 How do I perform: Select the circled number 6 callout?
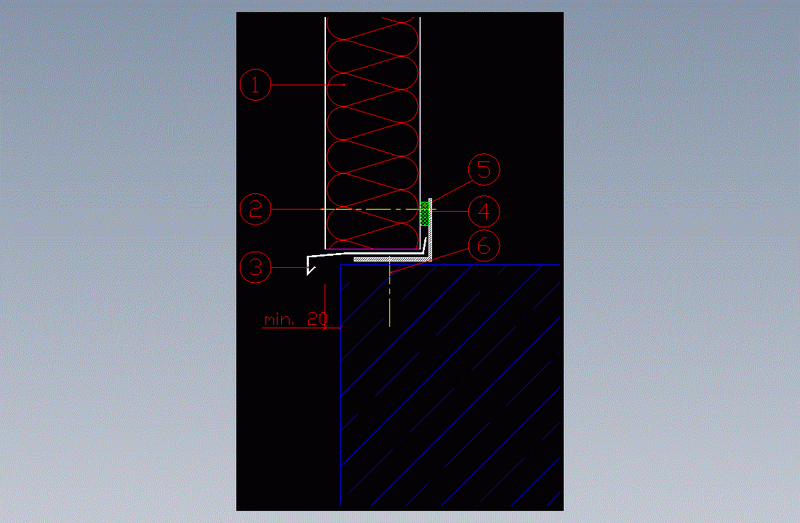pos(484,246)
